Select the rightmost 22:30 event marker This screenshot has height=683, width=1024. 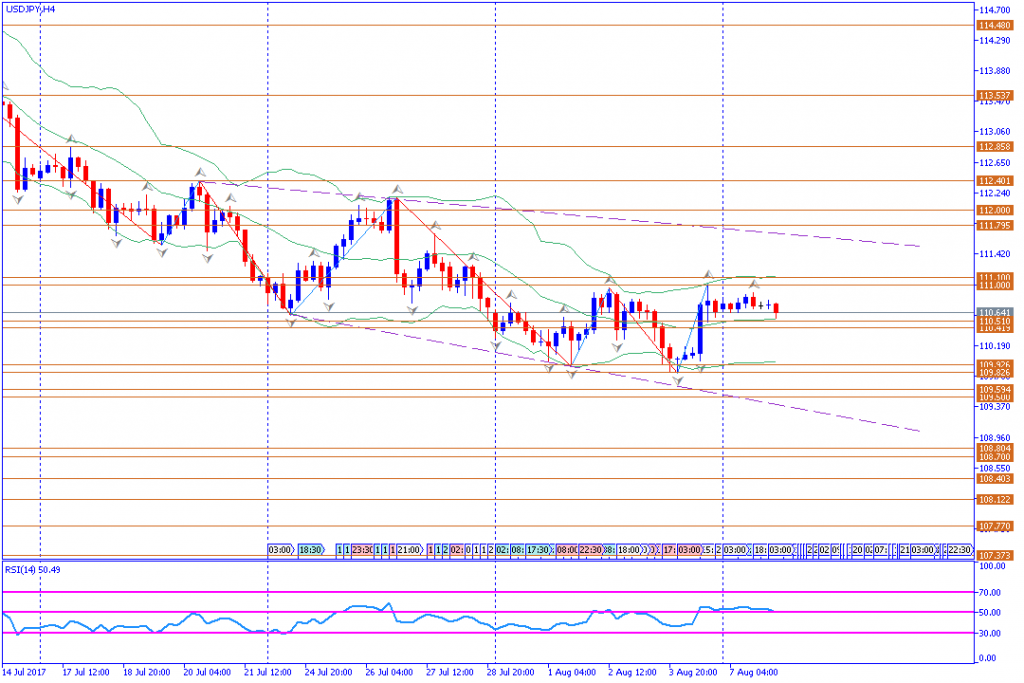959,550
